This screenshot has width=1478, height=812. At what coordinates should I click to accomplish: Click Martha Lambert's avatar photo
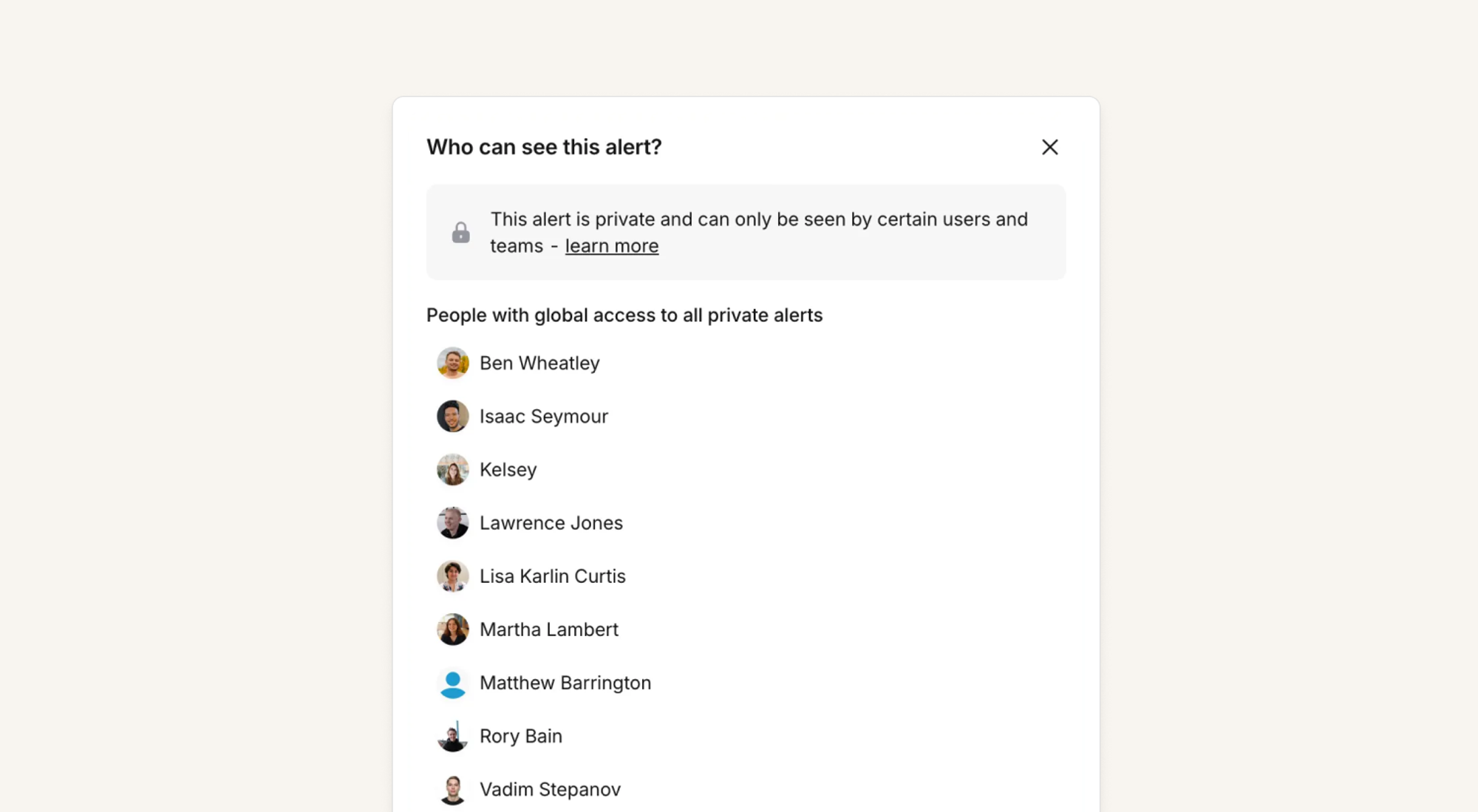click(x=452, y=630)
